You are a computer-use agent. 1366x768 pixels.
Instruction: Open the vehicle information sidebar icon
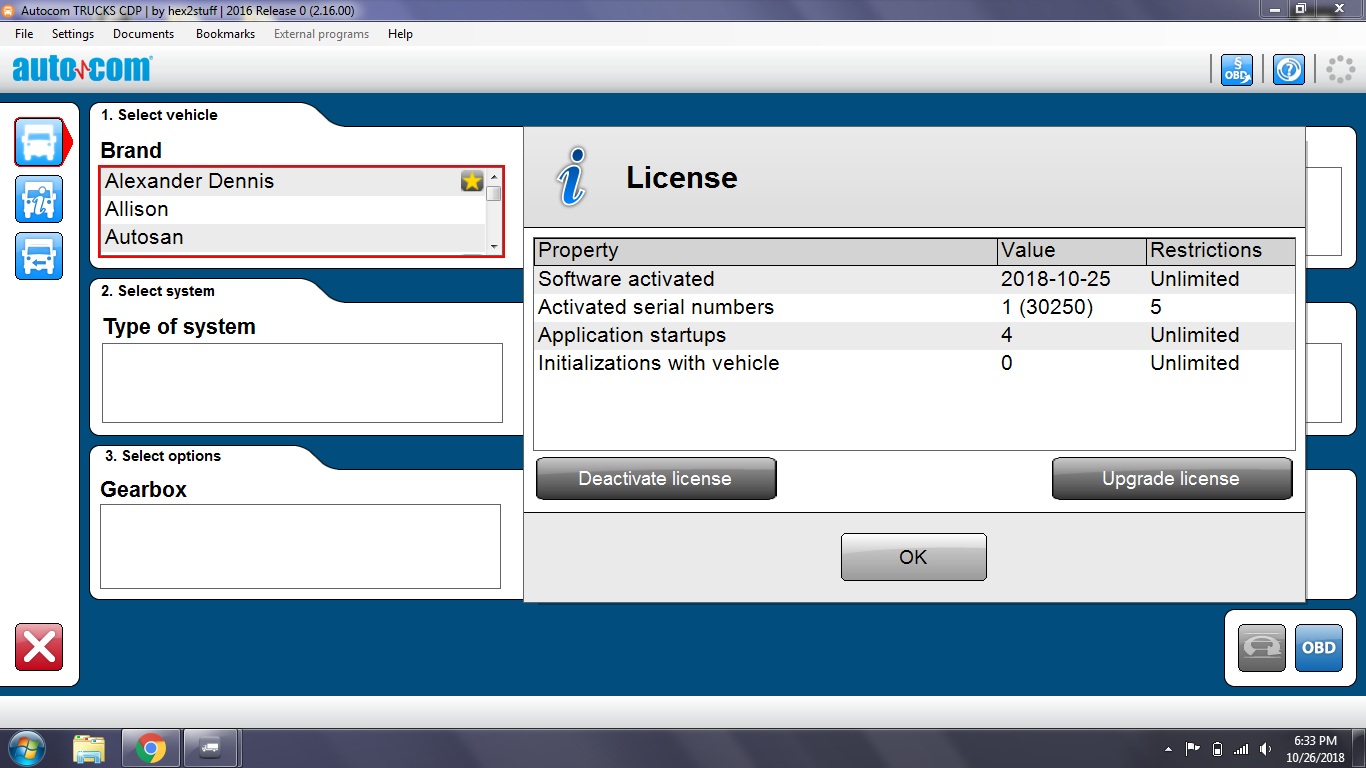pyautogui.click(x=39, y=199)
